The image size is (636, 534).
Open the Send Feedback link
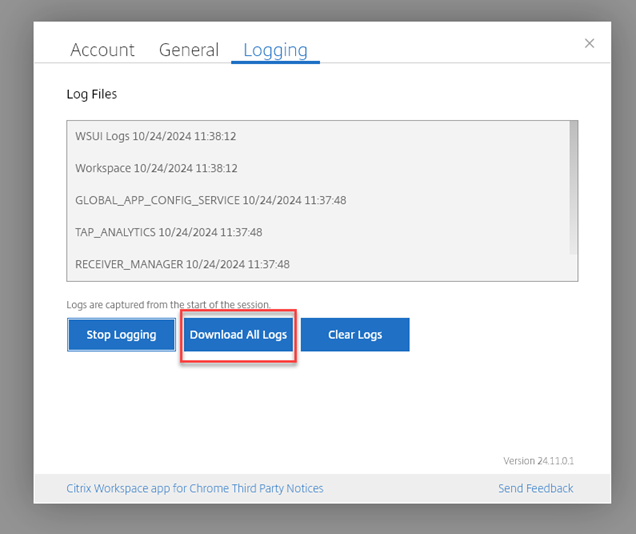coord(536,489)
